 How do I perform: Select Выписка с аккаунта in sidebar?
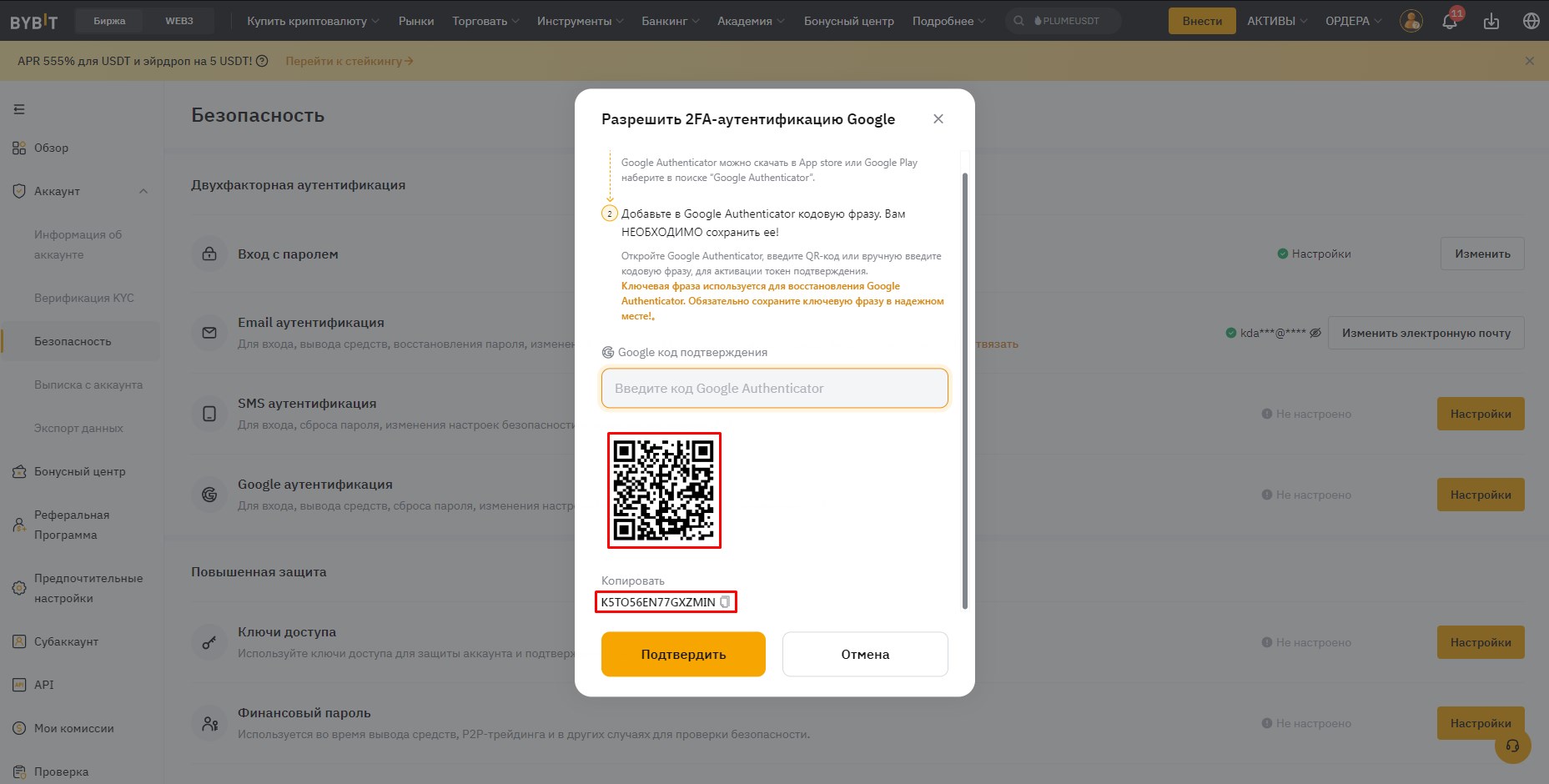(88, 384)
